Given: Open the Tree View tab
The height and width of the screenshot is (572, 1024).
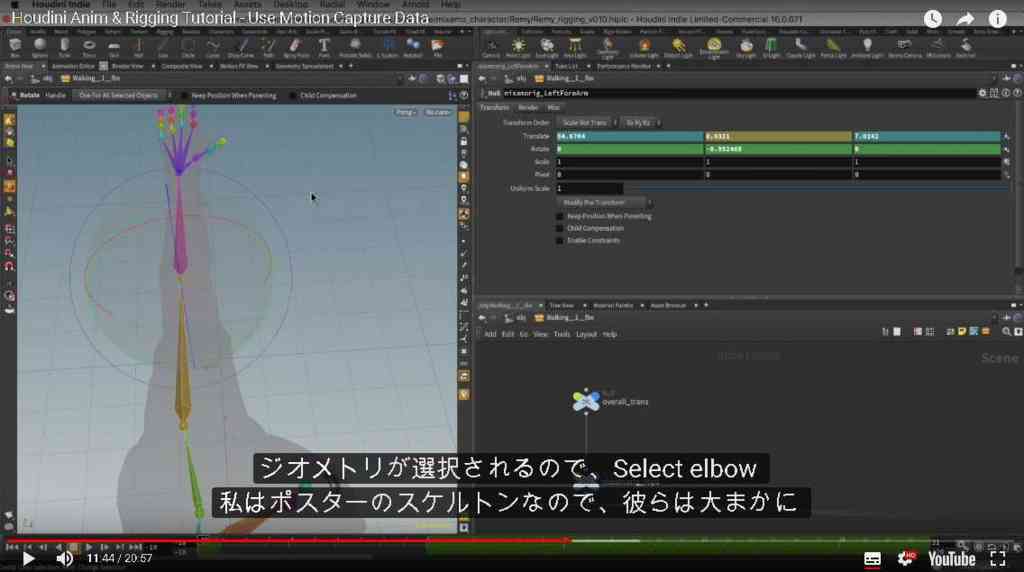Looking at the screenshot, I should tap(561, 305).
